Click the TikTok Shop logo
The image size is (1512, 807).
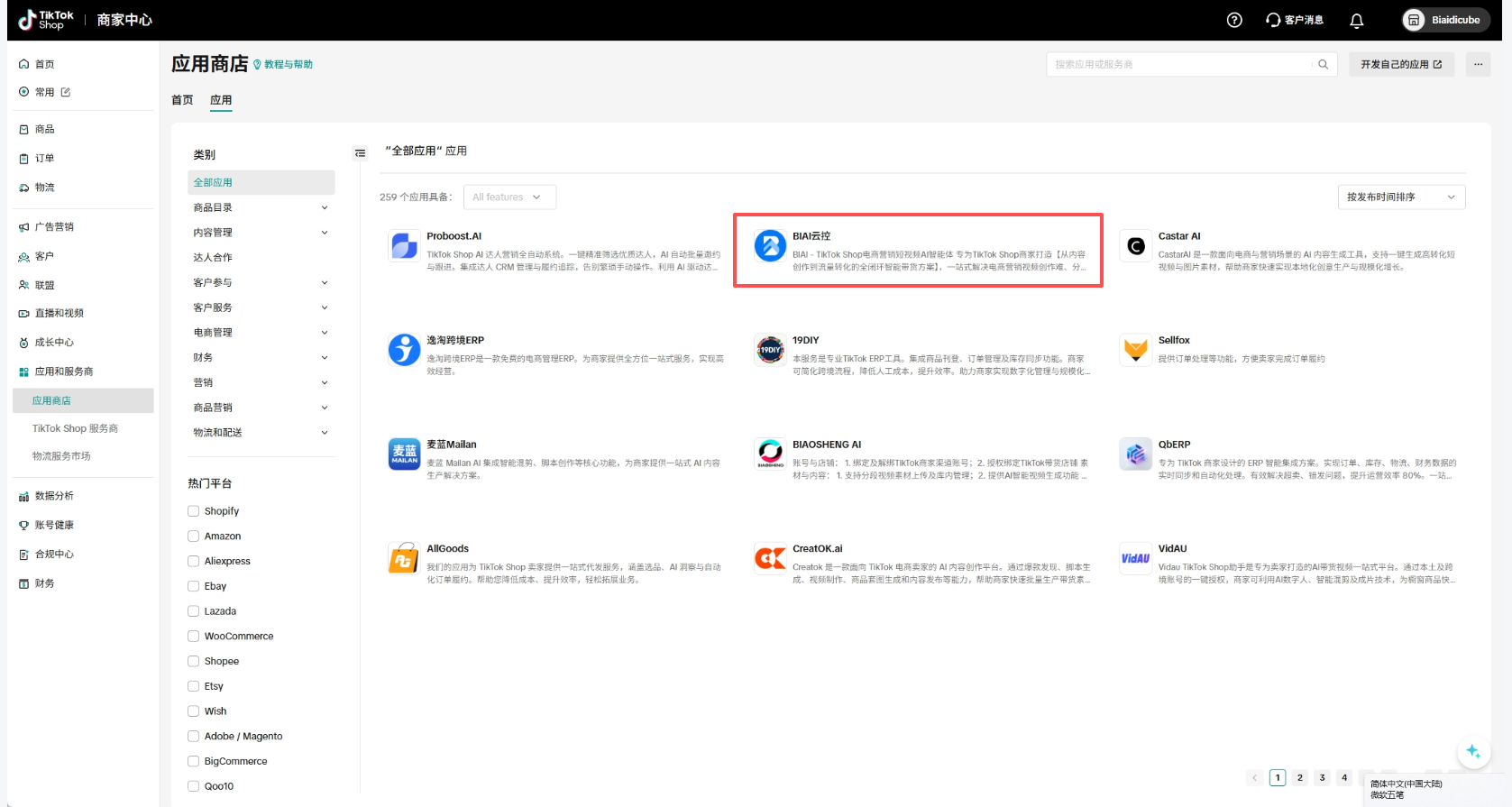pos(46,20)
